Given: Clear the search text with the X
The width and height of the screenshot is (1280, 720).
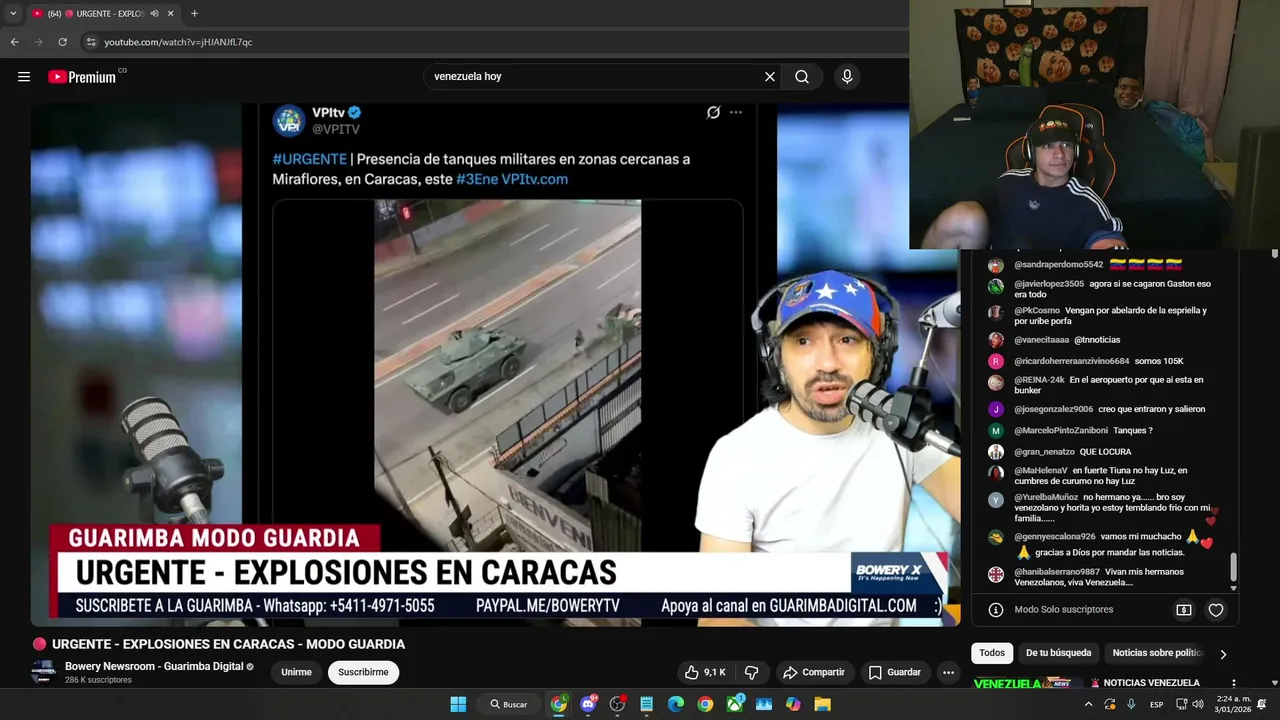Looking at the screenshot, I should coord(770,77).
